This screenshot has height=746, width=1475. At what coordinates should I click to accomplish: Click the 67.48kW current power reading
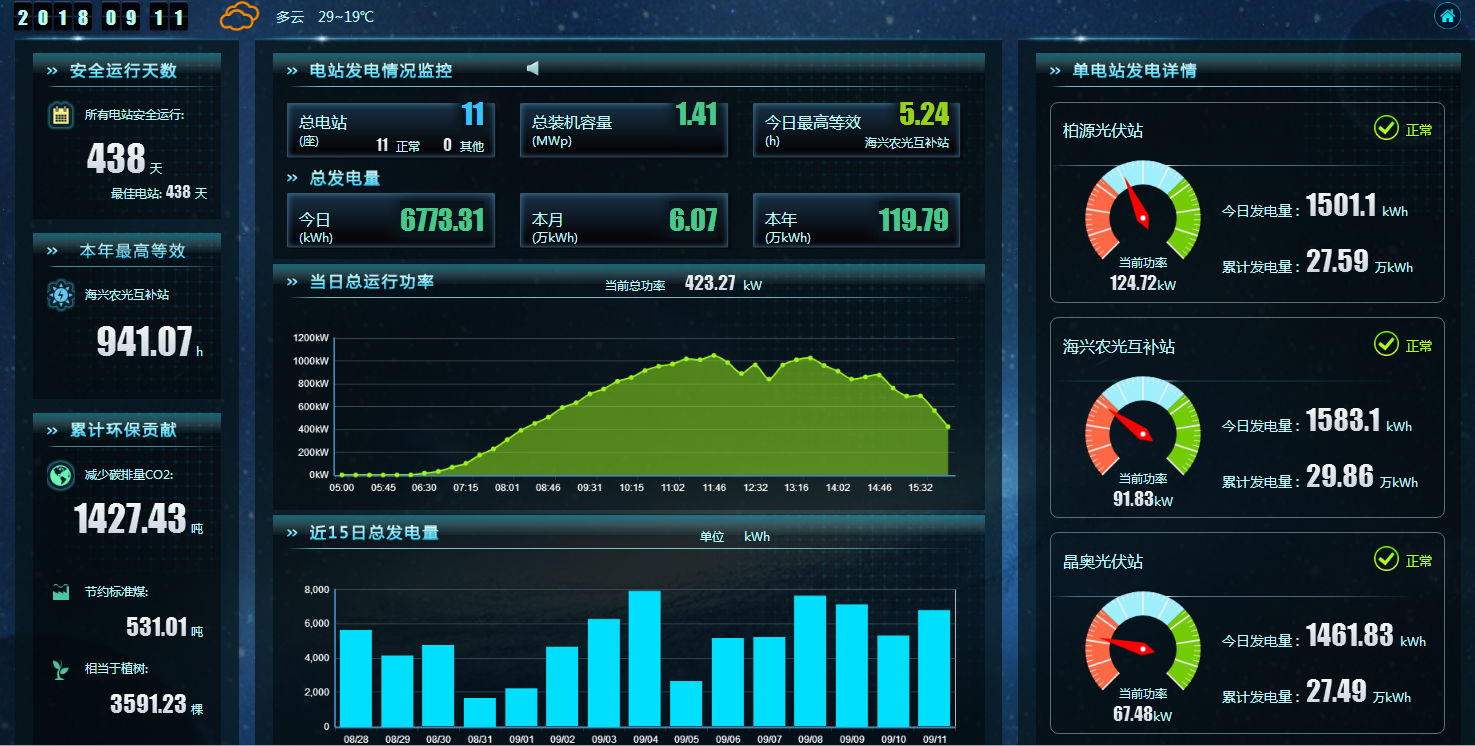pyautogui.click(x=1143, y=715)
